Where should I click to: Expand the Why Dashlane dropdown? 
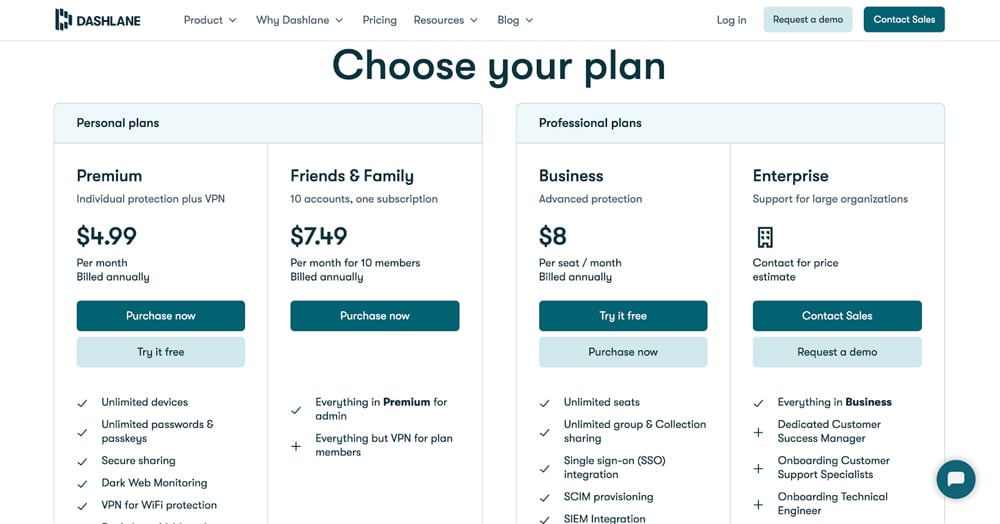point(299,20)
